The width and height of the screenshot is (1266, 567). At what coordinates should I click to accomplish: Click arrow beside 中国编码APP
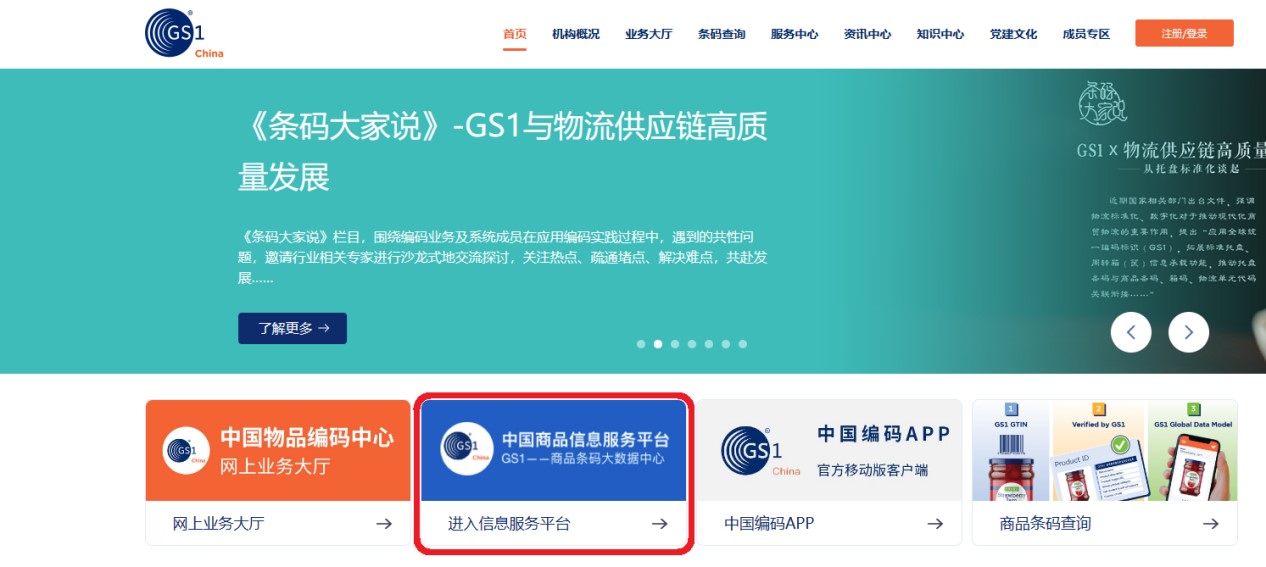935,523
